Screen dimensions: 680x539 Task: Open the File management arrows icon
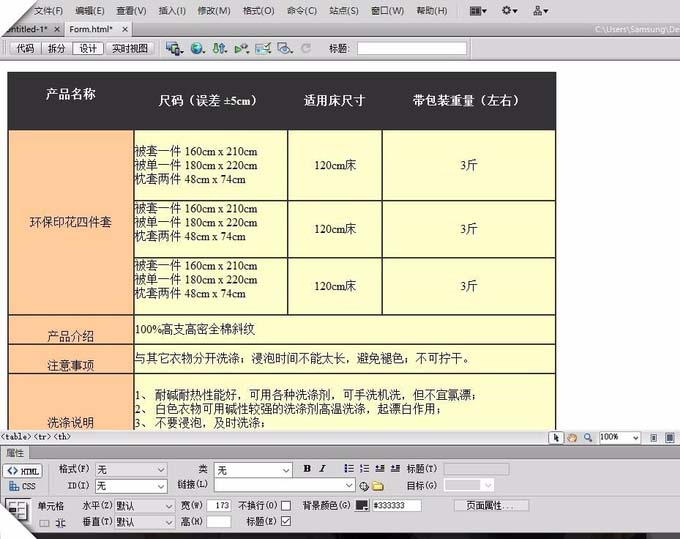(x=219, y=48)
